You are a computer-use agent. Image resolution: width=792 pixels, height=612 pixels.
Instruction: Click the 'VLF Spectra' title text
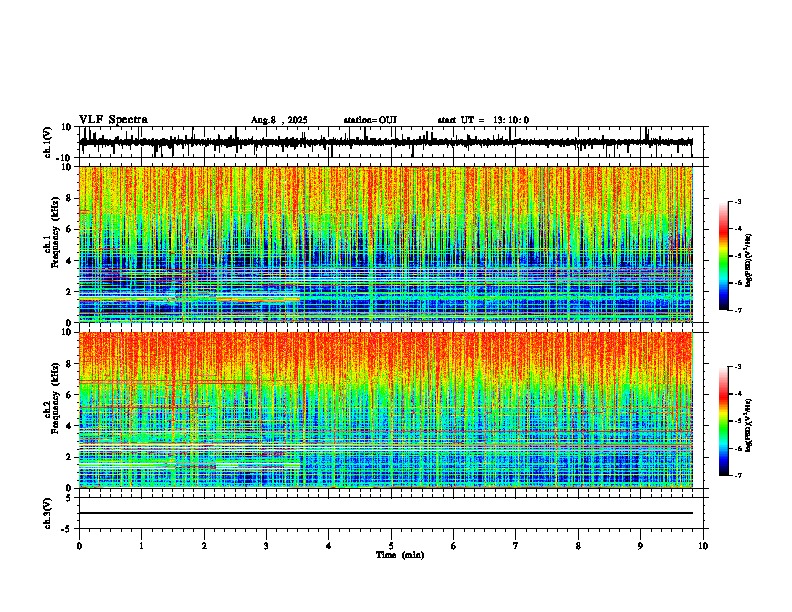tap(113, 120)
